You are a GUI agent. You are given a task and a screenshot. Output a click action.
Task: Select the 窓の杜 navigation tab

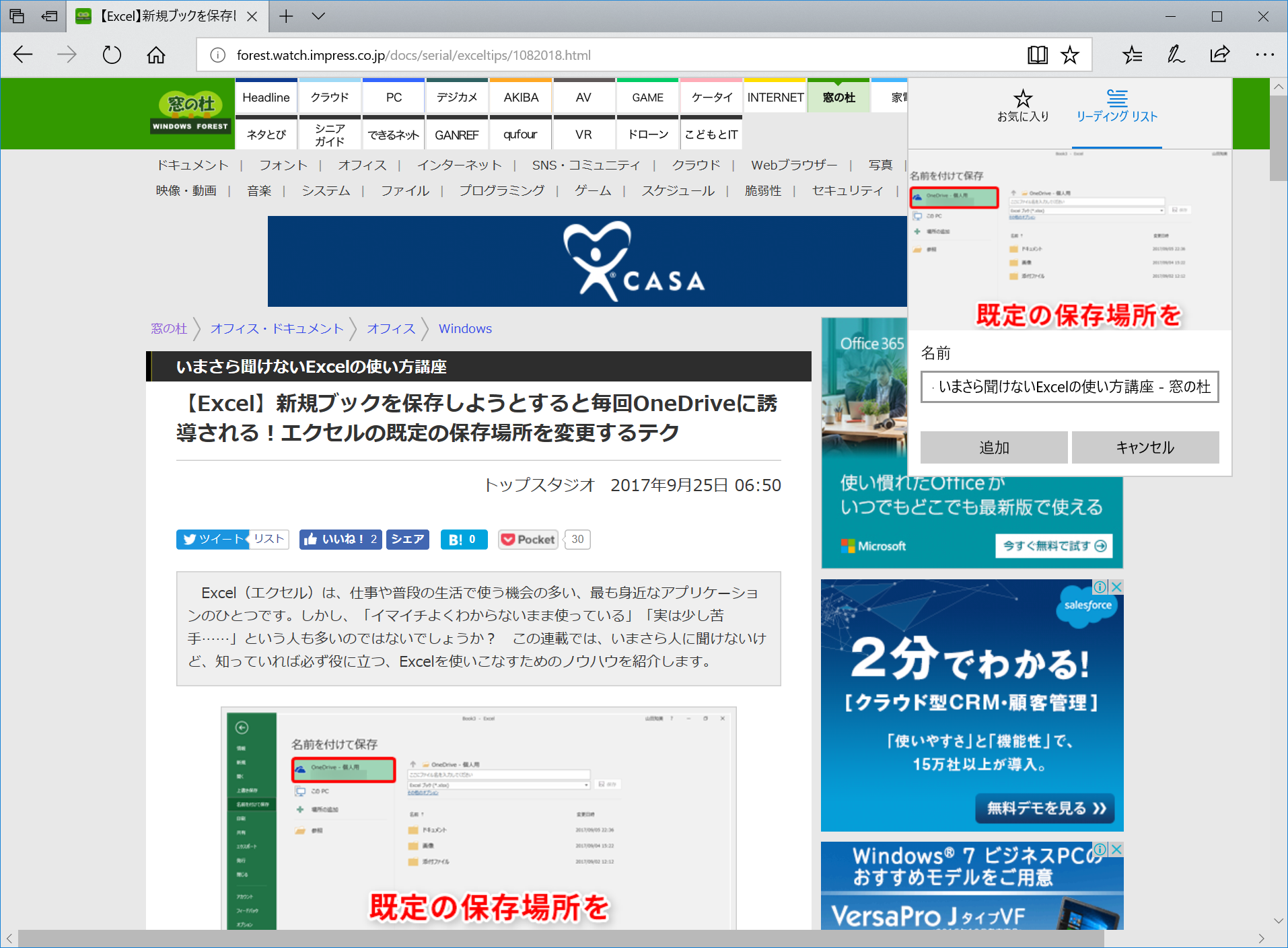point(838,96)
